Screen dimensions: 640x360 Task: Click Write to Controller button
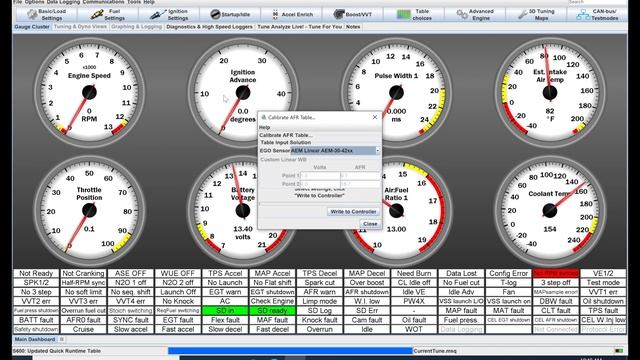click(353, 211)
